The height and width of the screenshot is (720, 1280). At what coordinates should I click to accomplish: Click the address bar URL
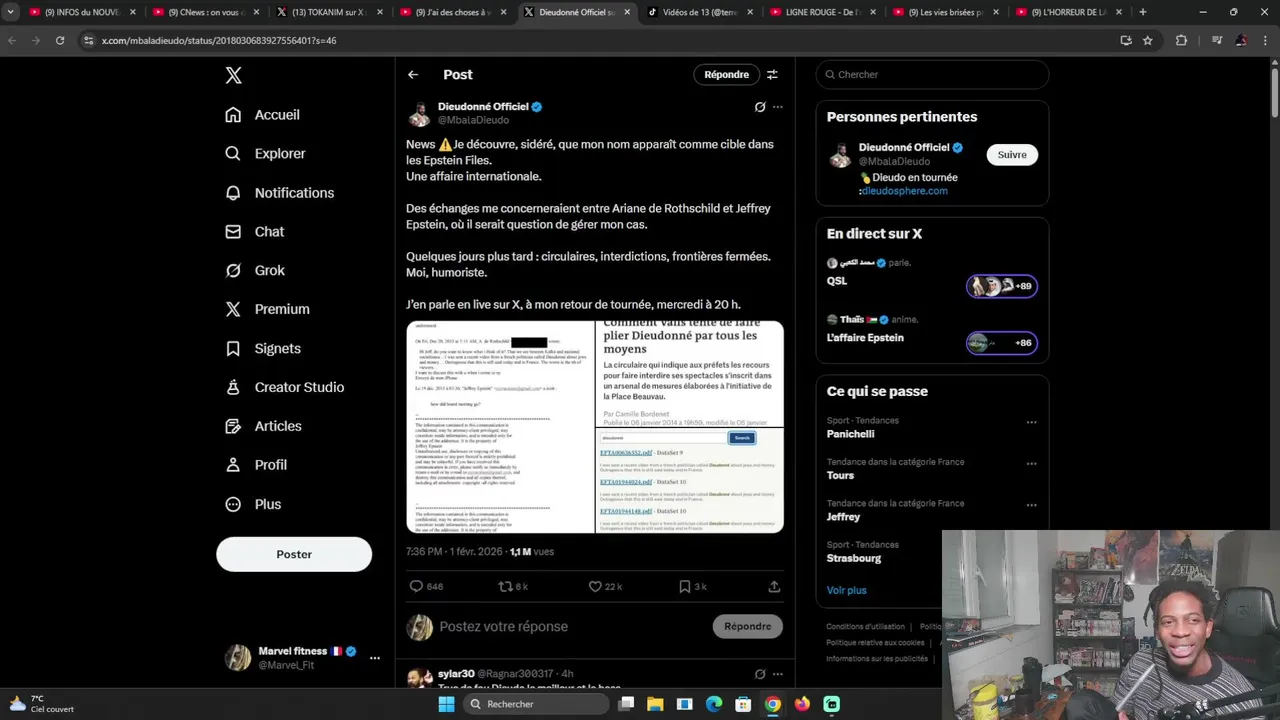219,41
